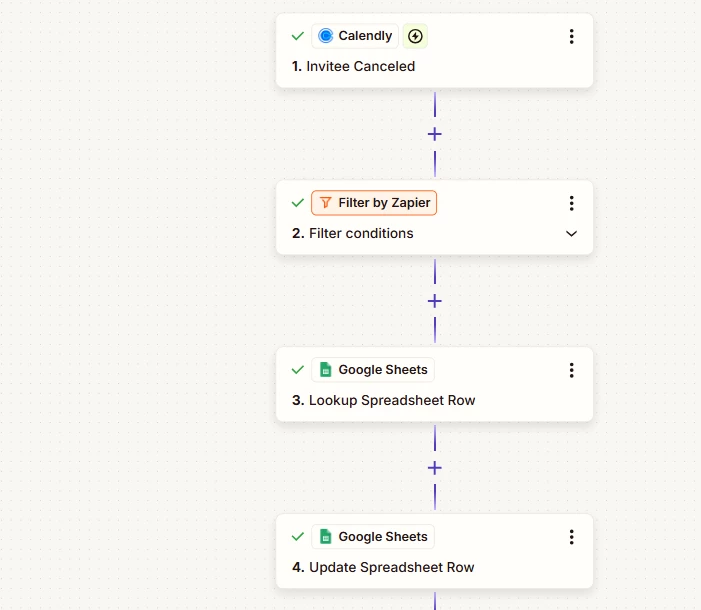The width and height of the screenshot is (701, 610).
Task: Expand the Filter conditions chevron
Action: 571,233
